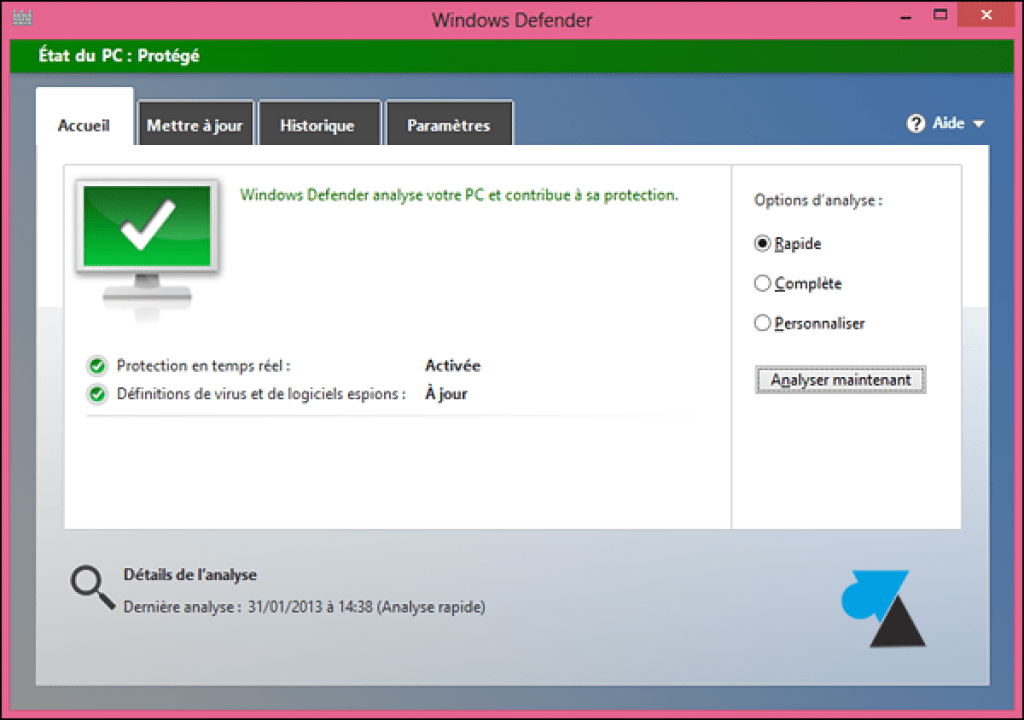Viewport: 1024px width, 720px height.
Task: Click the green check beside Définitions de virus
Action: 97,394
